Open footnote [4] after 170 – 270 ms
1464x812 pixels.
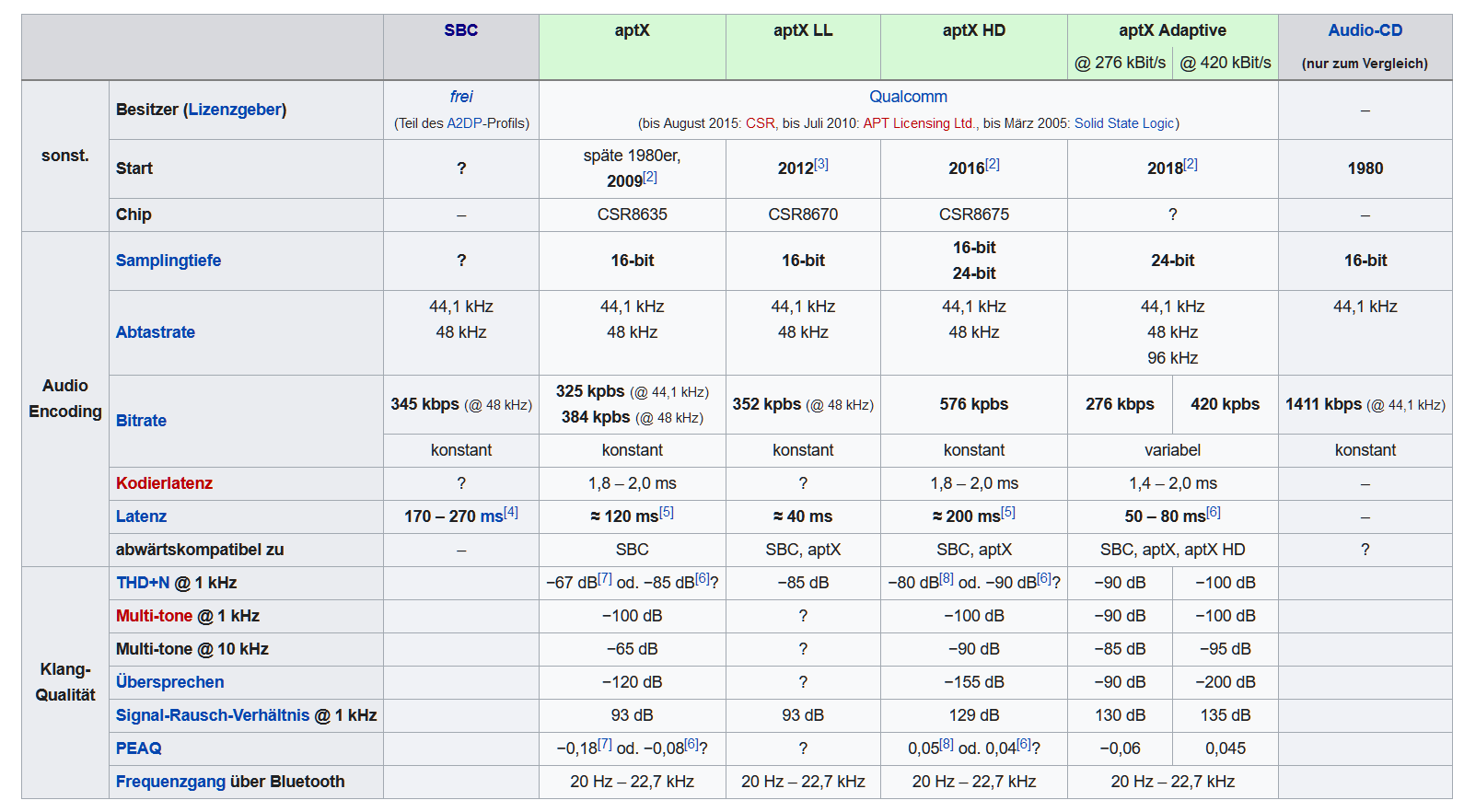click(511, 512)
